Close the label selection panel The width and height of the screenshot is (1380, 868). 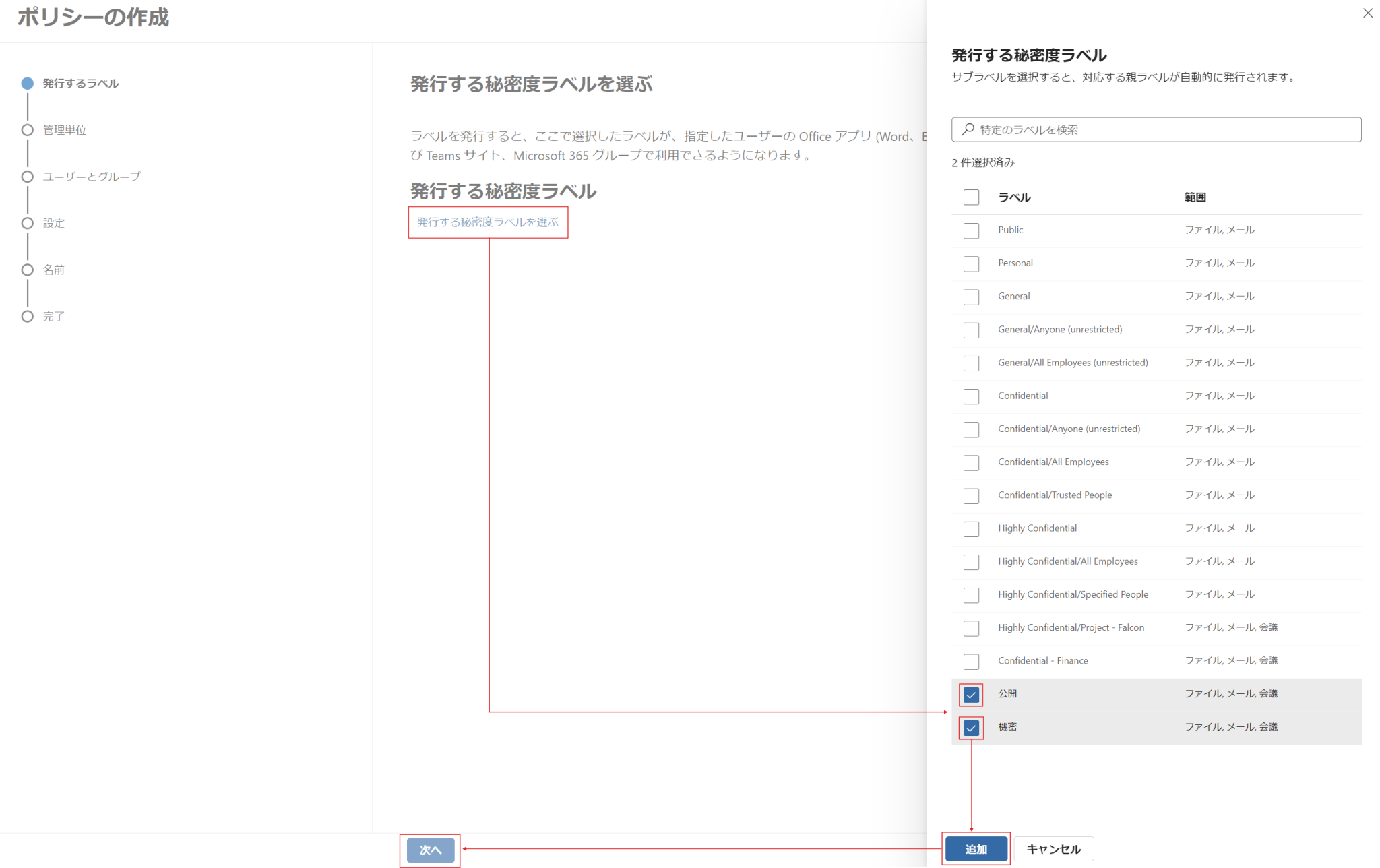[x=1367, y=13]
